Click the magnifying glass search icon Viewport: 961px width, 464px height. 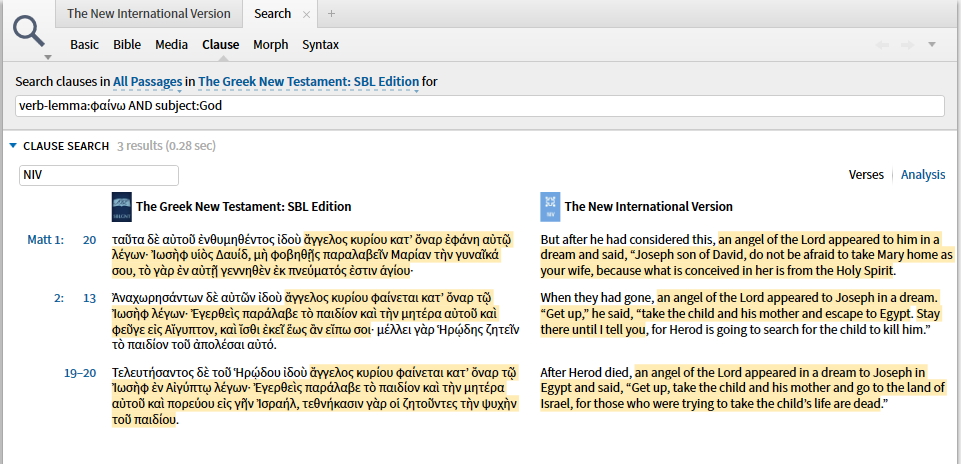coord(29,31)
